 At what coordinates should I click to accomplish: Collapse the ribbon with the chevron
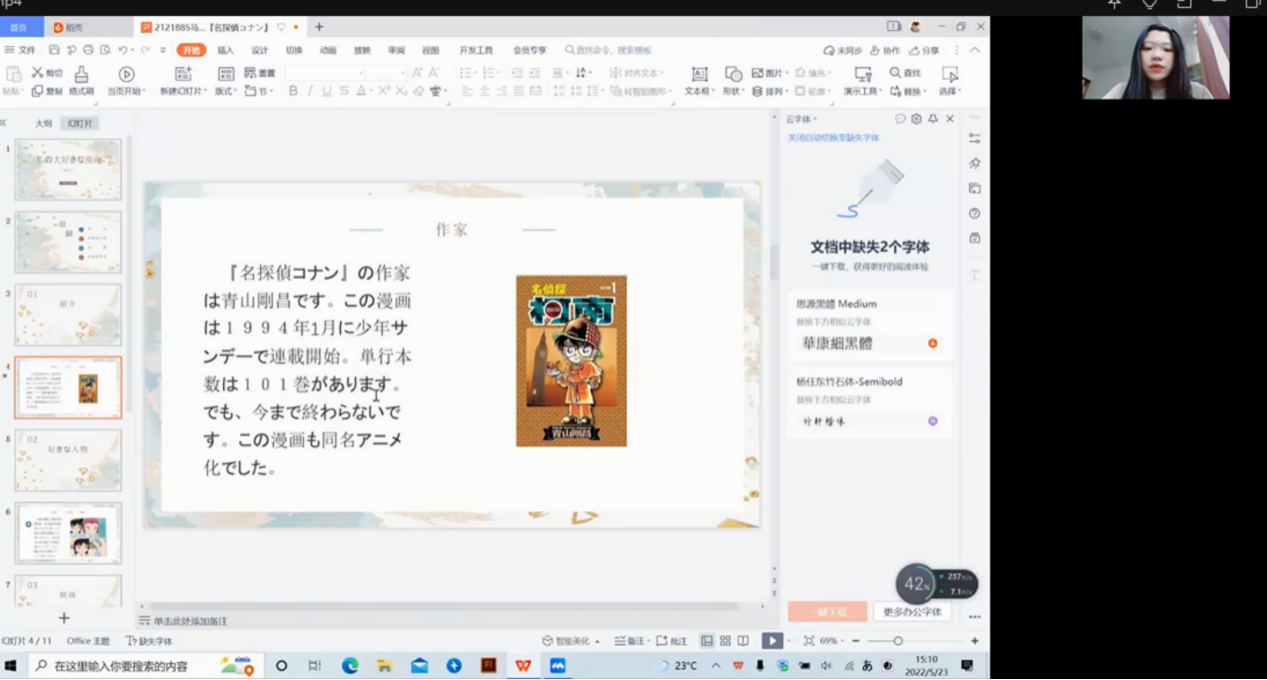(x=975, y=50)
